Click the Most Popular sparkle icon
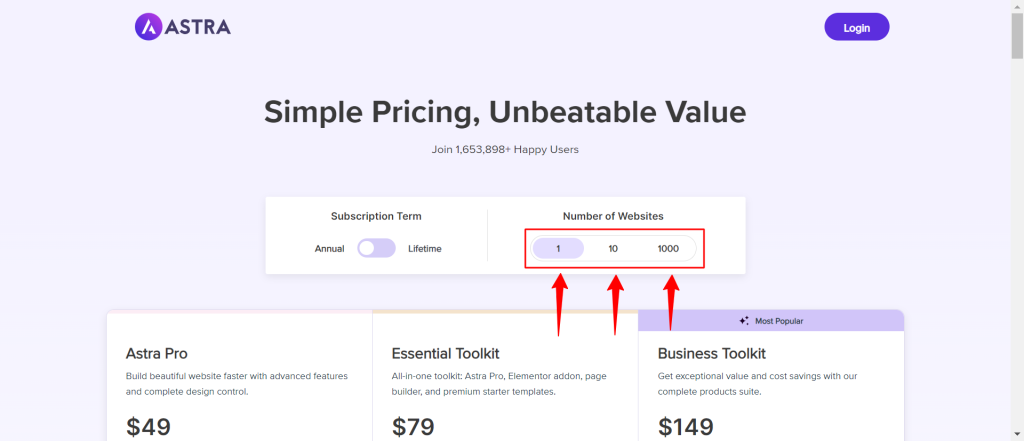 tap(744, 321)
